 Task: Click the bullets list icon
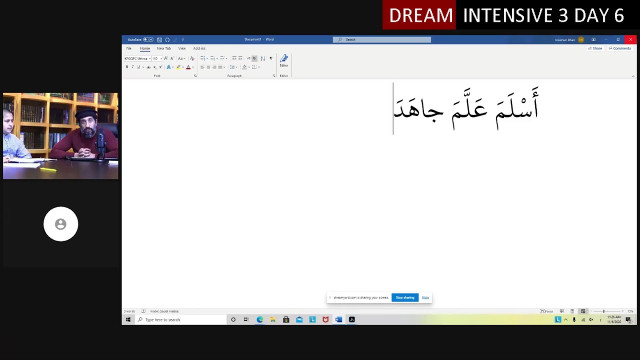(202, 58)
